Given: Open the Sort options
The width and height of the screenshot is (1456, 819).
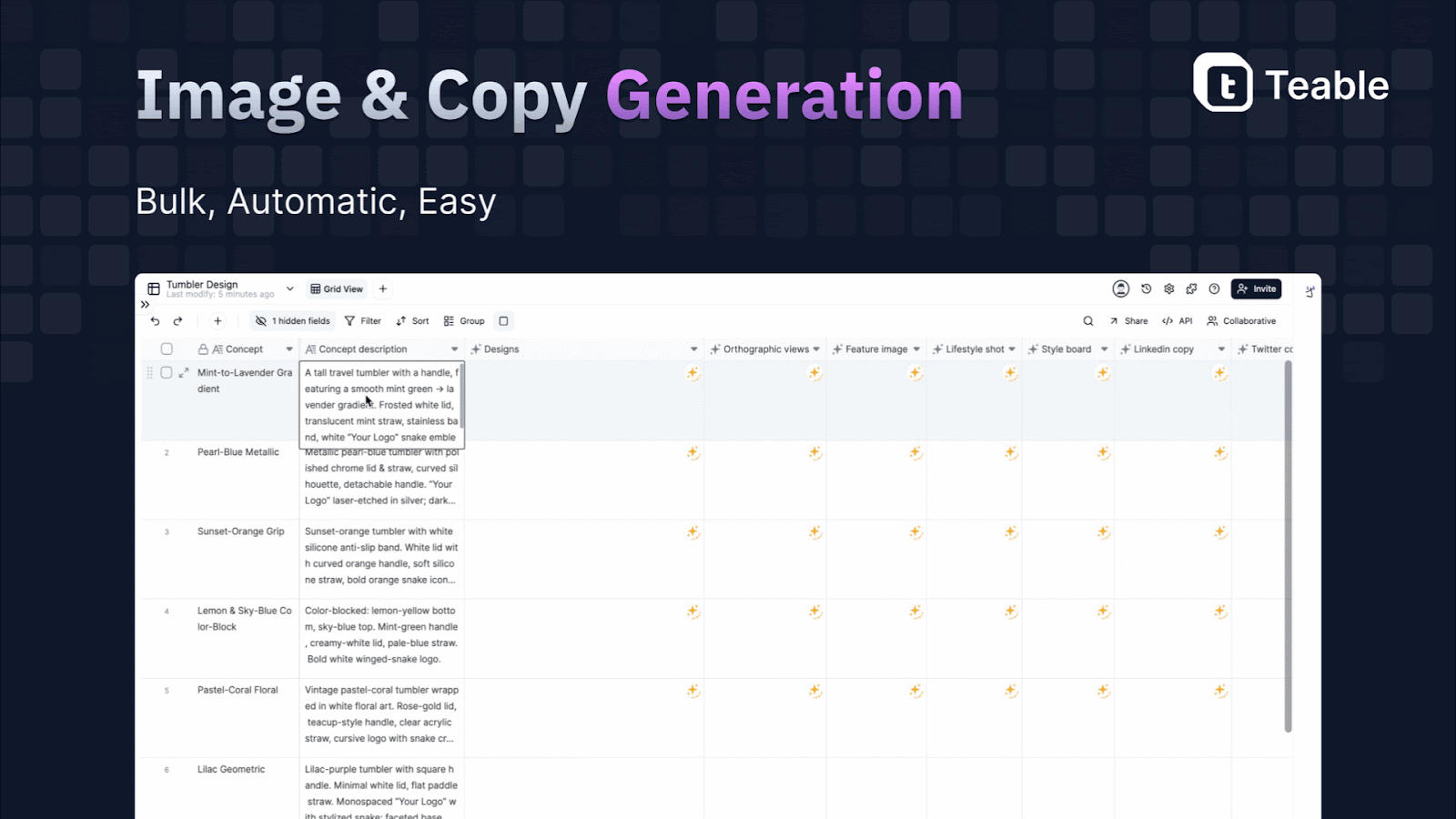Looking at the screenshot, I should (x=411, y=320).
